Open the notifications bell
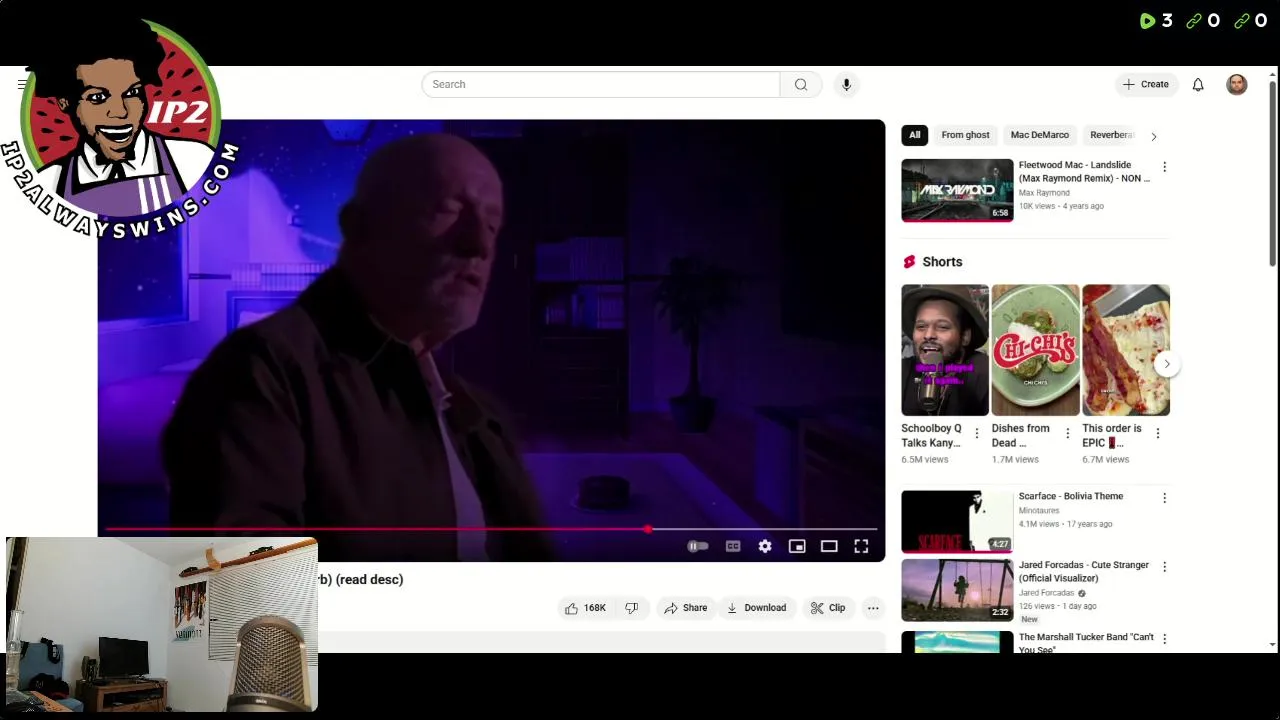This screenshot has width=1280, height=720. (x=1198, y=85)
